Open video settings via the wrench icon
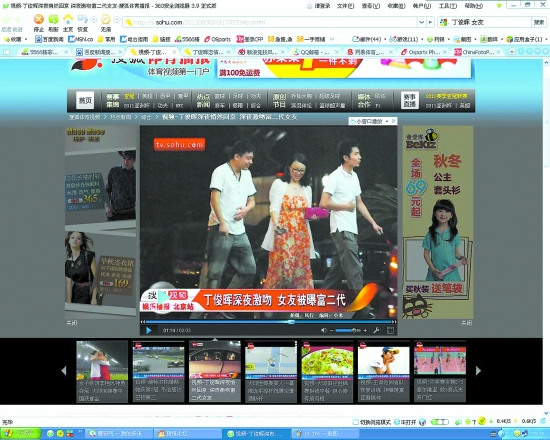This screenshot has width=550, height=440. (376, 330)
